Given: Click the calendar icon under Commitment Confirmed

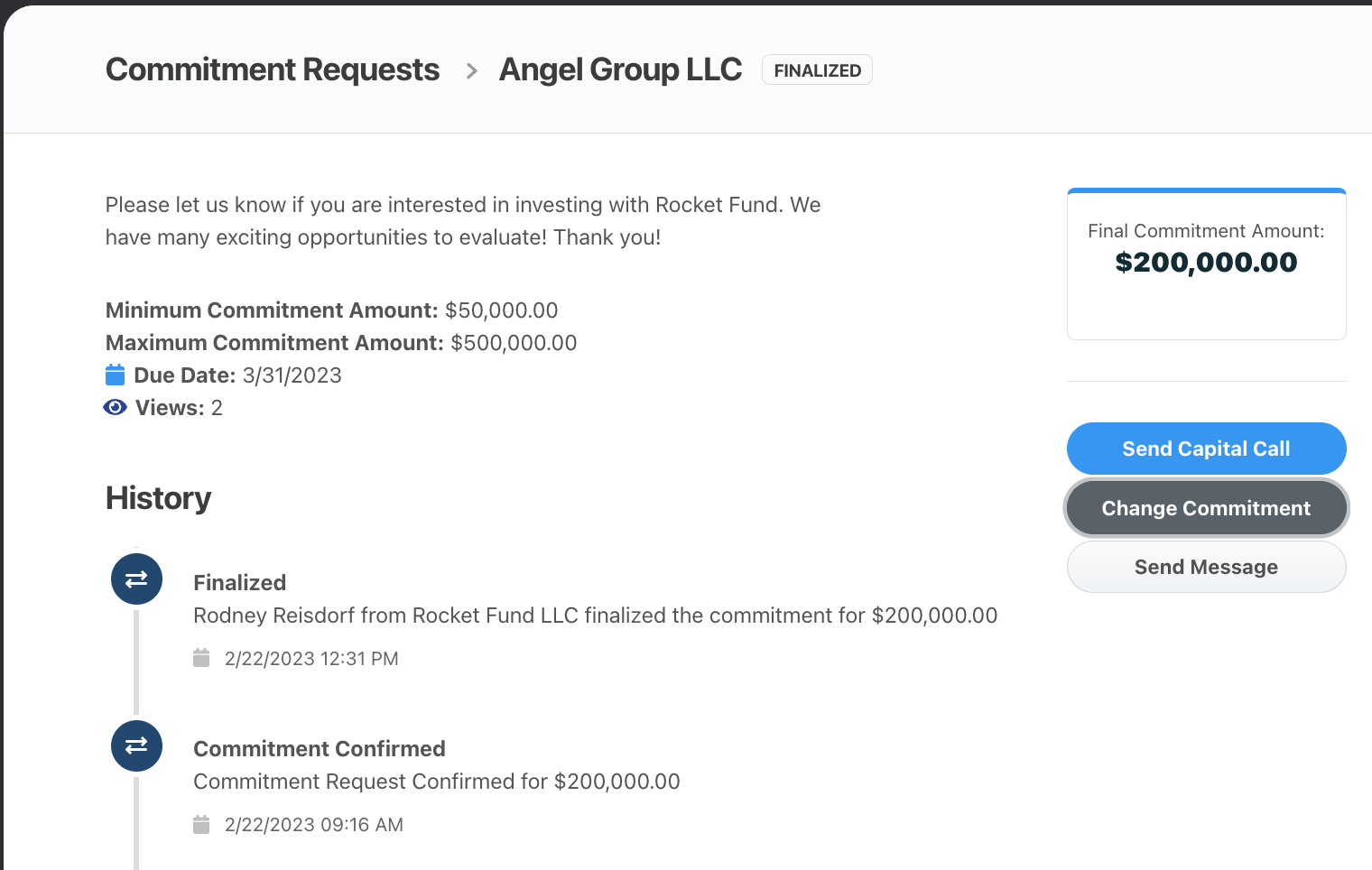Looking at the screenshot, I should pyautogui.click(x=201, y=823).
